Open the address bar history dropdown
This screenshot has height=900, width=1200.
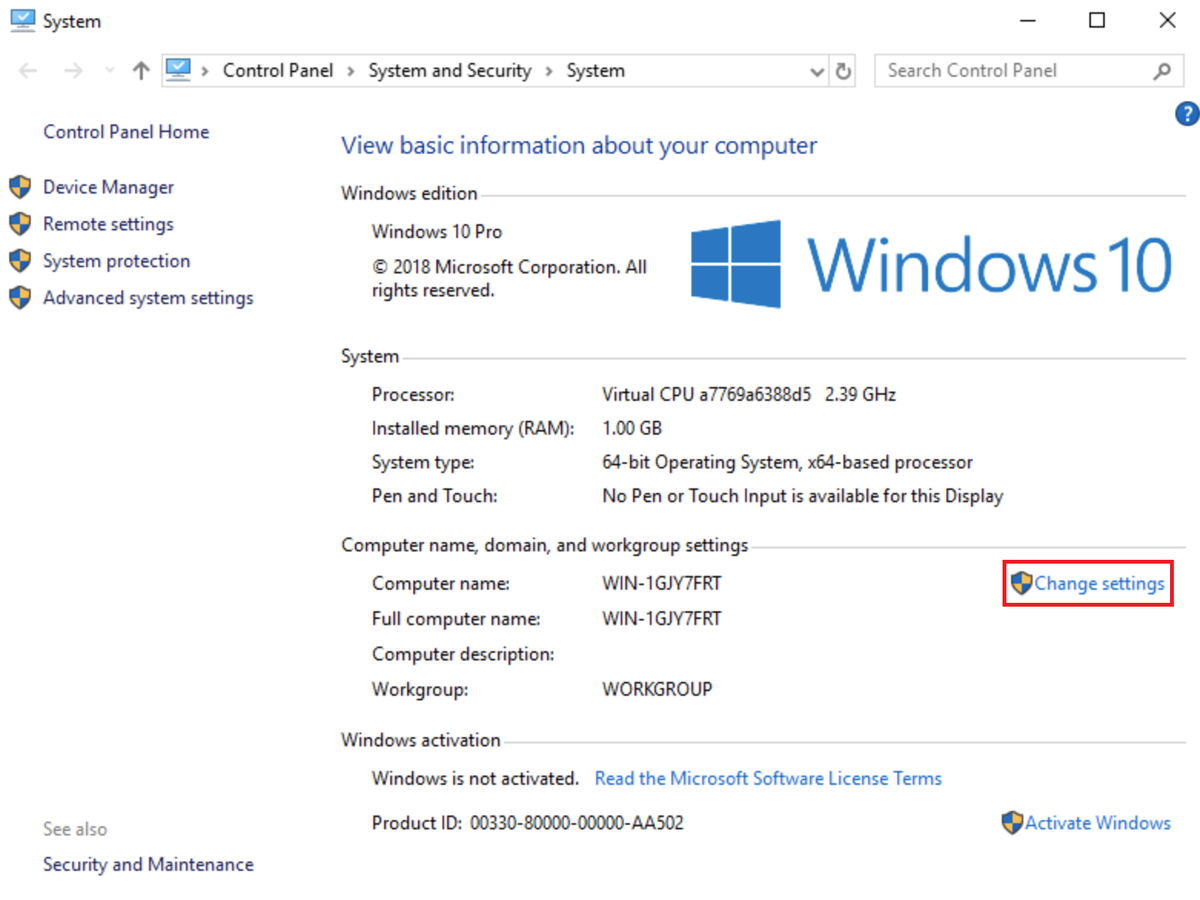point(816,71)
